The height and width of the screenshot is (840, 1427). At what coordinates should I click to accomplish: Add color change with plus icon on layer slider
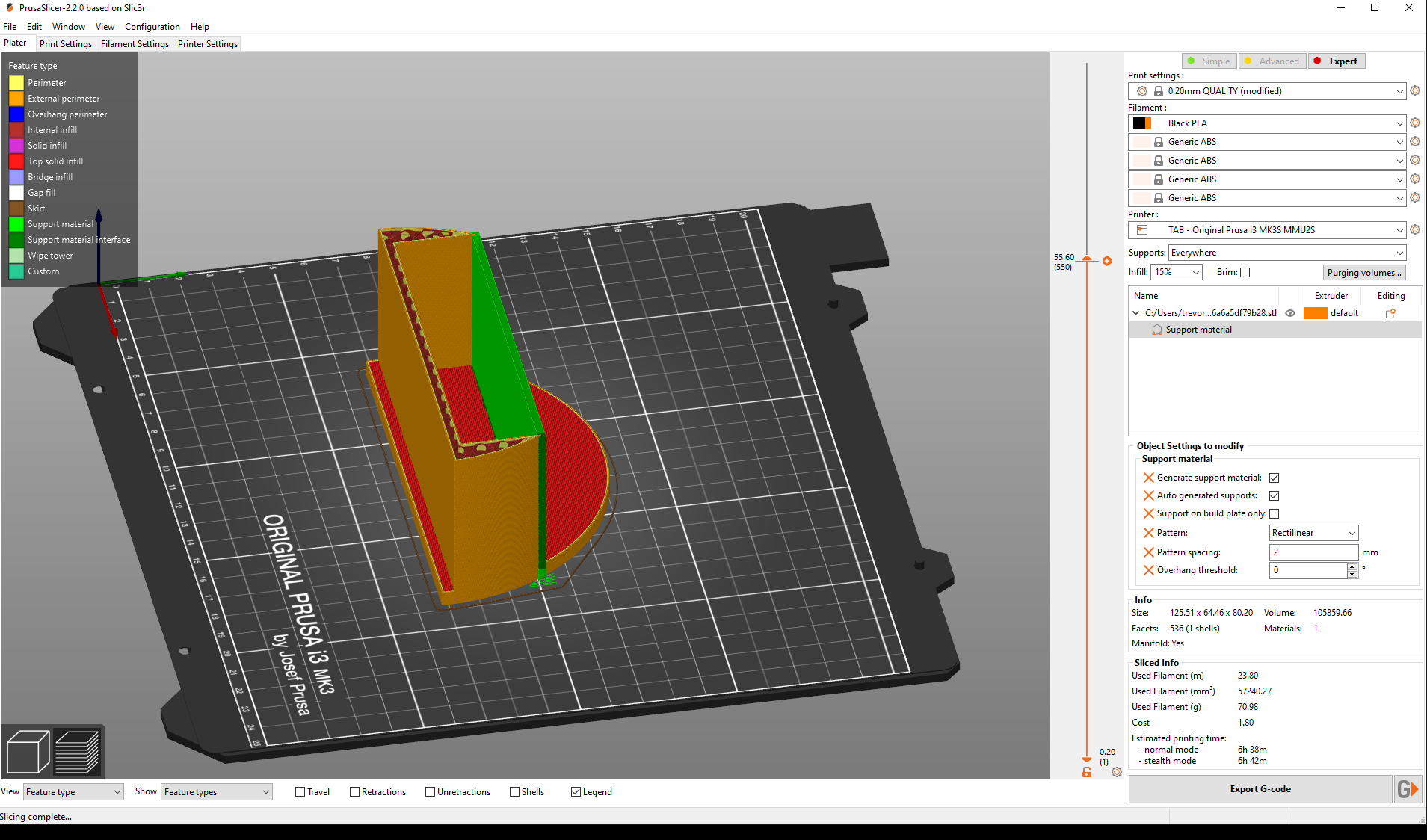(1107, 261)
